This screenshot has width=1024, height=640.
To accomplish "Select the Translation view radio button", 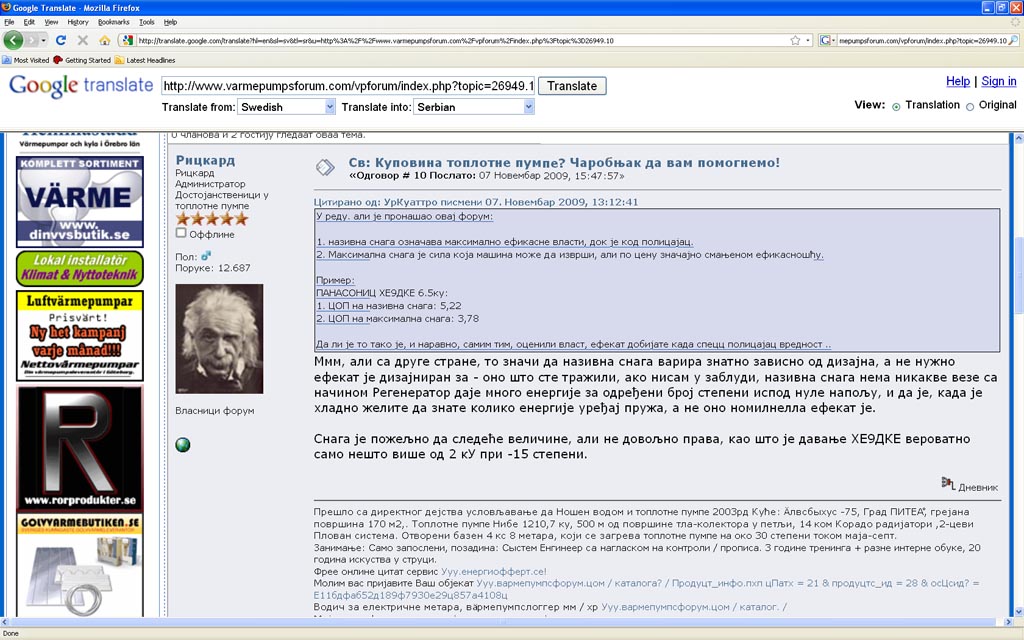I will pyautogui.click(x=896, y=106).
